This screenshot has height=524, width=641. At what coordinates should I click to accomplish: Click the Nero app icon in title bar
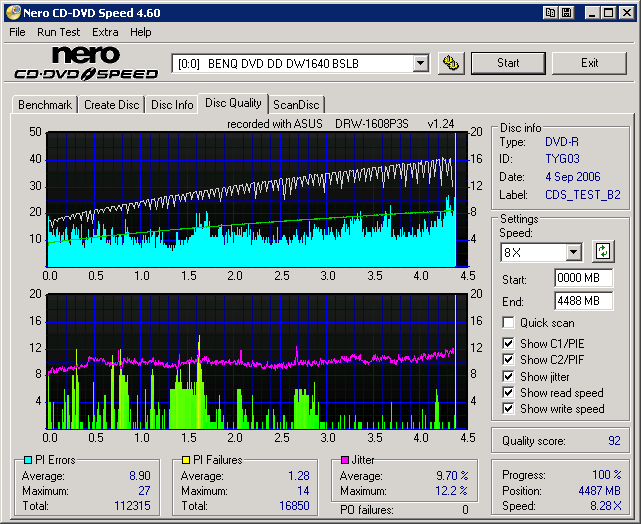(x=12, y=13)
